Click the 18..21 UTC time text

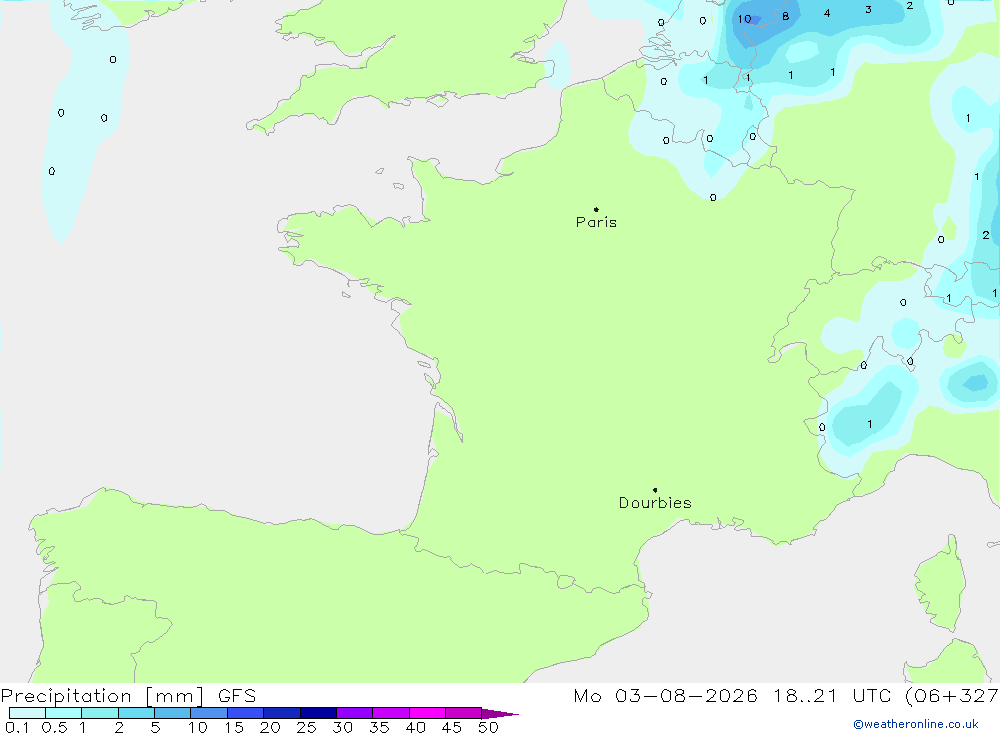point(805,695)
